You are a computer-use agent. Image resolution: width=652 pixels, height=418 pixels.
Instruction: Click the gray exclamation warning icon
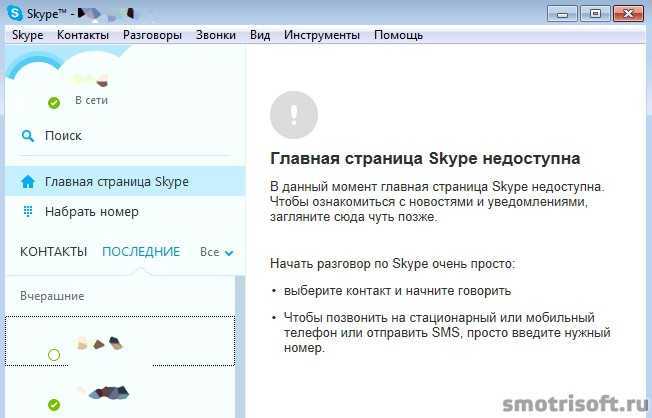click(294, 115)
